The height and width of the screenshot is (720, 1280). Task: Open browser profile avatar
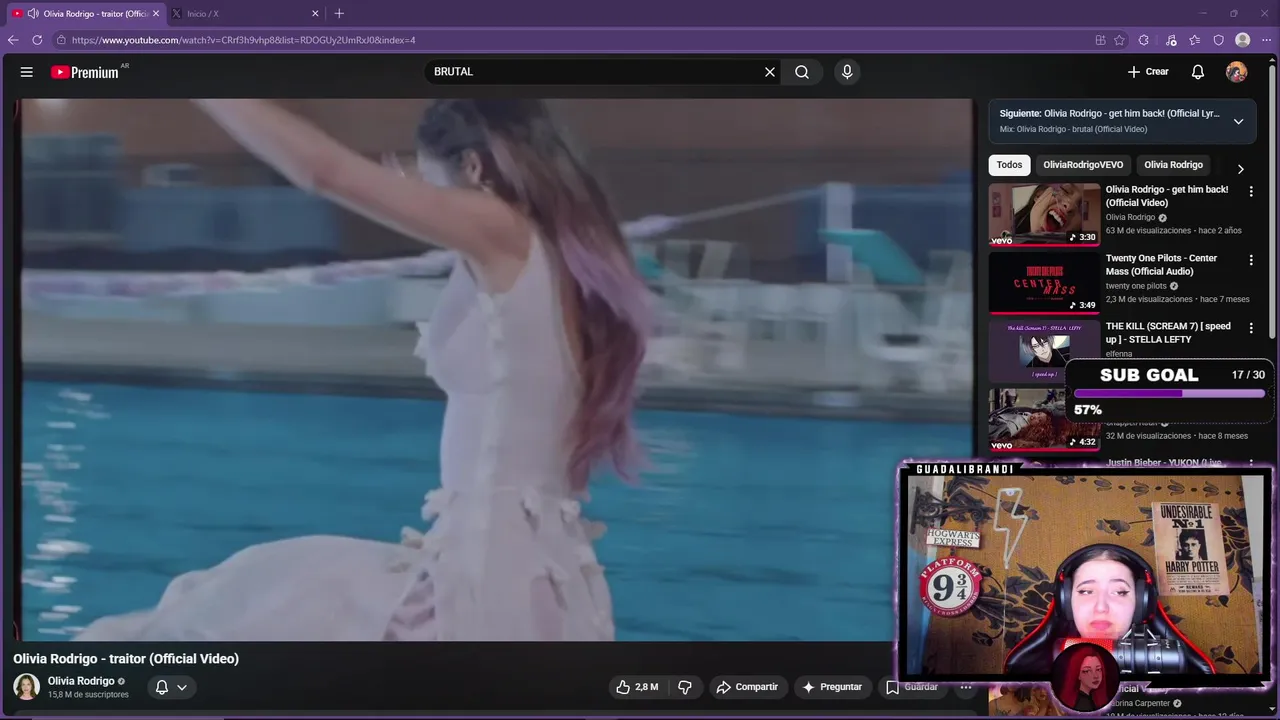[x=1243, y=40]
